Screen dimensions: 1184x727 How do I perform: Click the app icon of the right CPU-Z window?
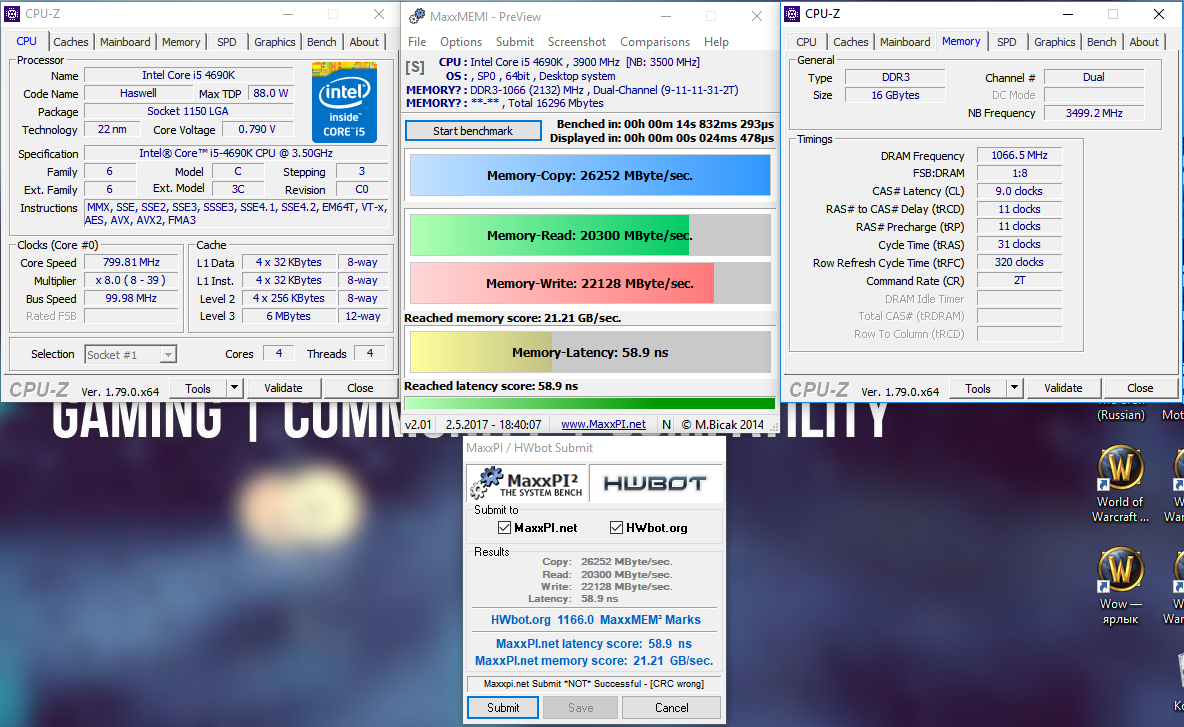(792, 14)
